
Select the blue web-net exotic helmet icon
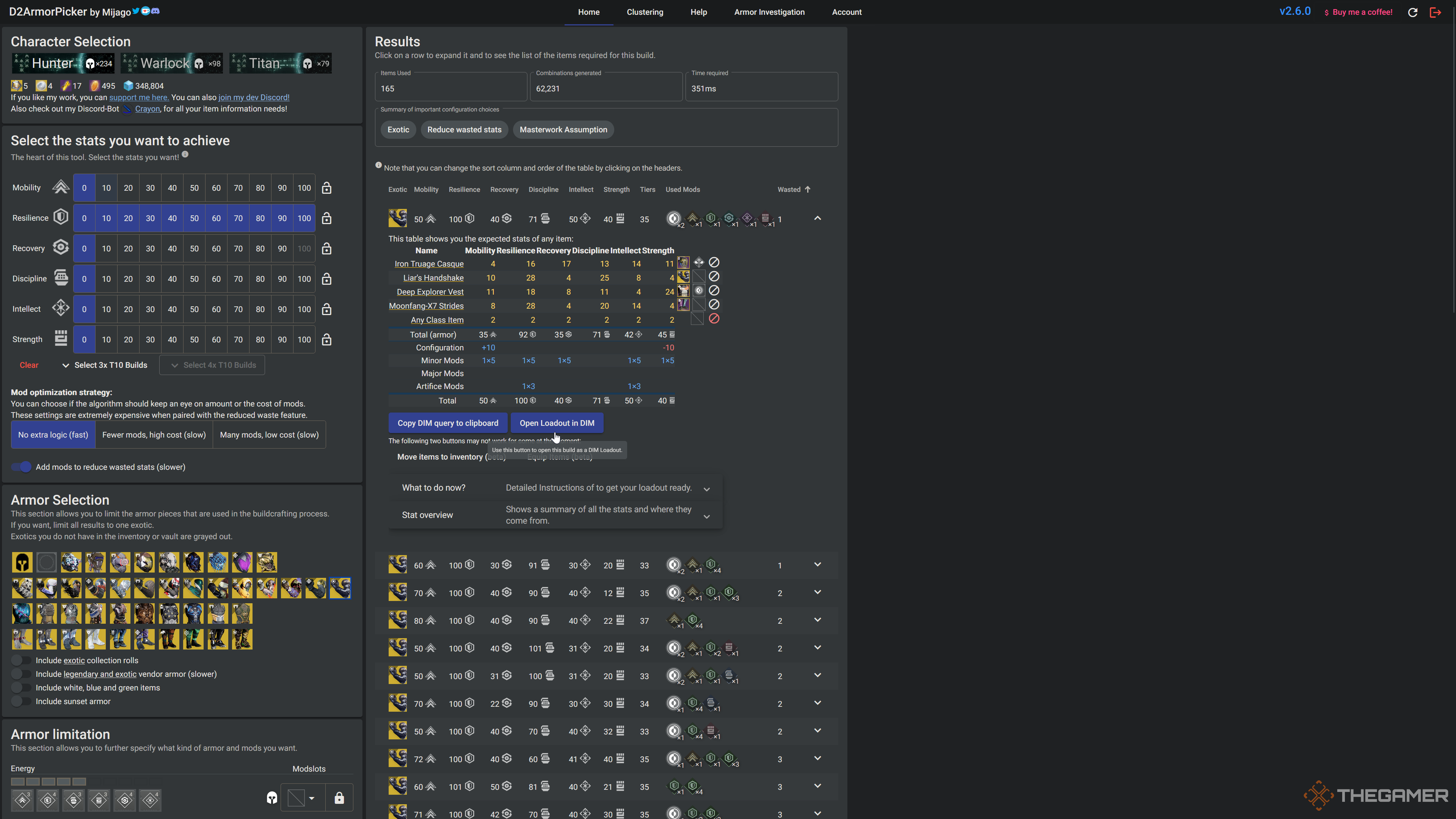[218, 562]
